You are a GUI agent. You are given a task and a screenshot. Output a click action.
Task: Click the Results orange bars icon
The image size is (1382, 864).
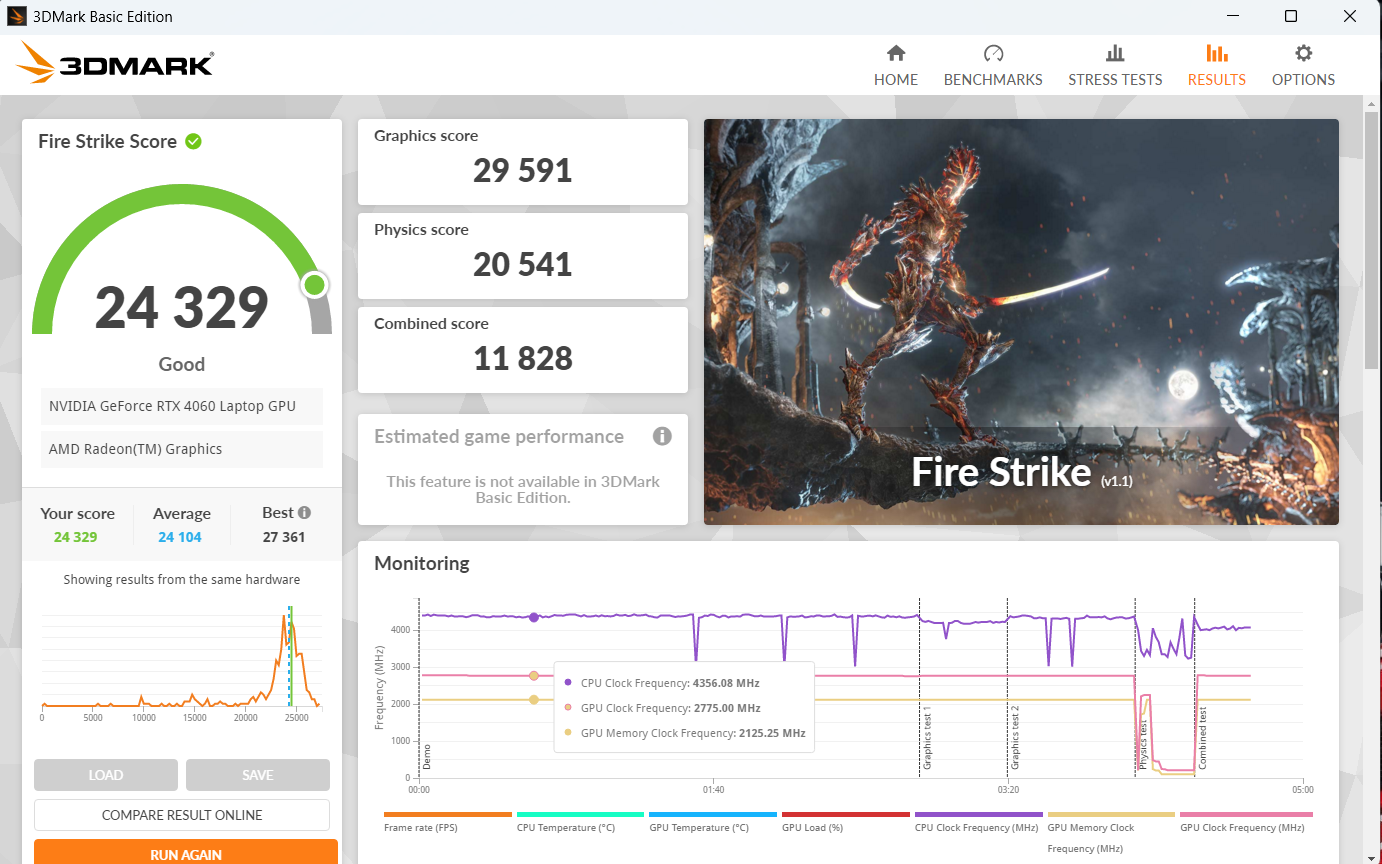point(1217,53)
